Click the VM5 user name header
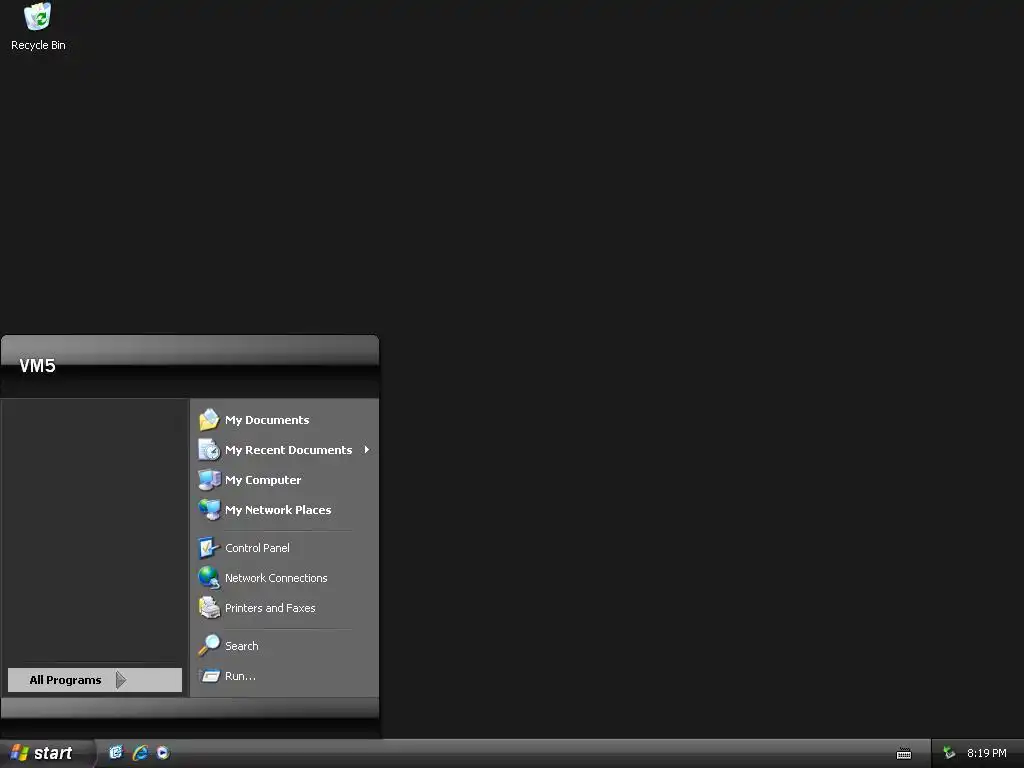This screenshot has width=1024, height=768. point(37,366)
